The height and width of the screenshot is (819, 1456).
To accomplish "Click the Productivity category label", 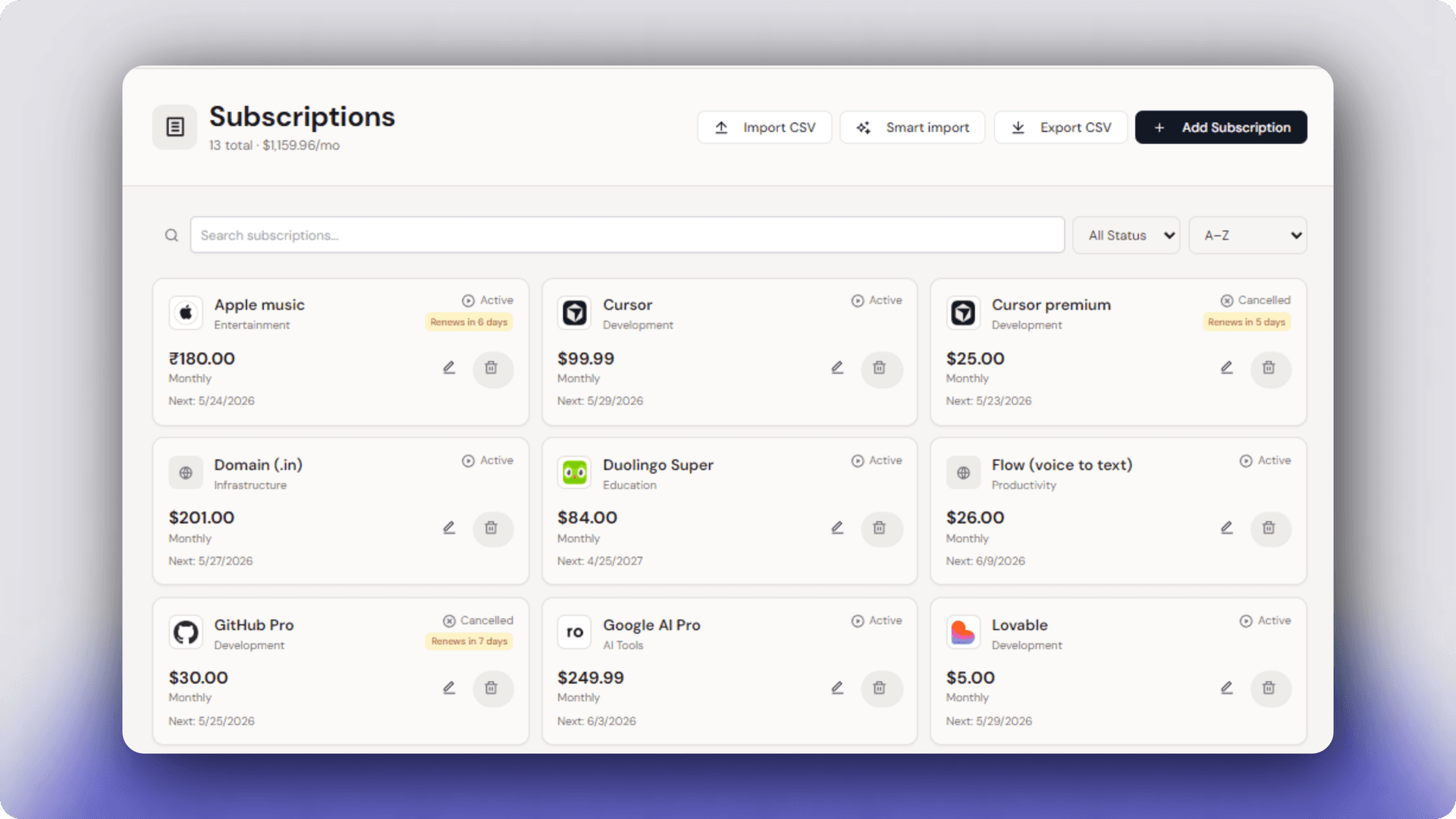I will pos(1024,485).
